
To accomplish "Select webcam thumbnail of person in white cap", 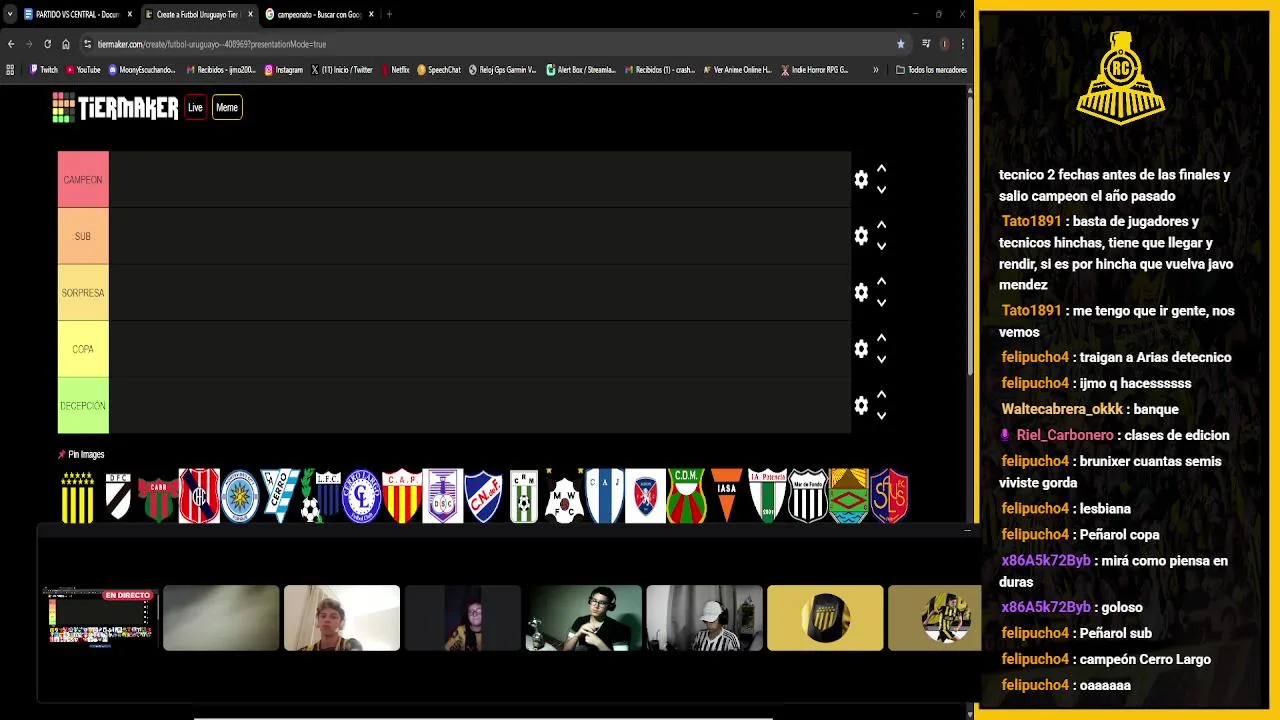I will (704, 618).
